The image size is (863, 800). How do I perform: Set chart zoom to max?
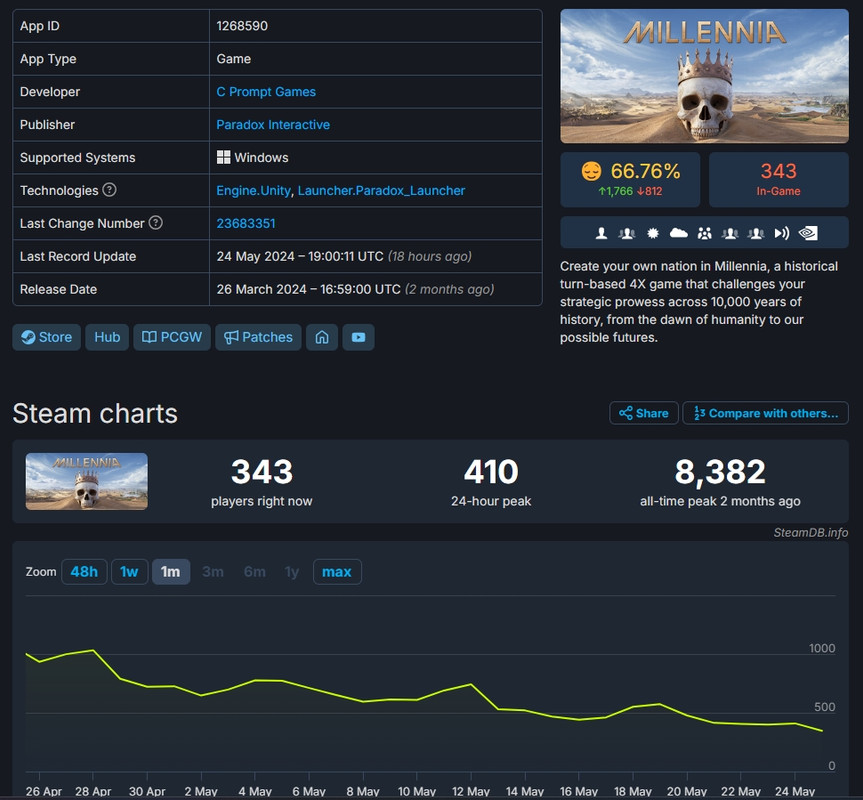coord(337,572)
